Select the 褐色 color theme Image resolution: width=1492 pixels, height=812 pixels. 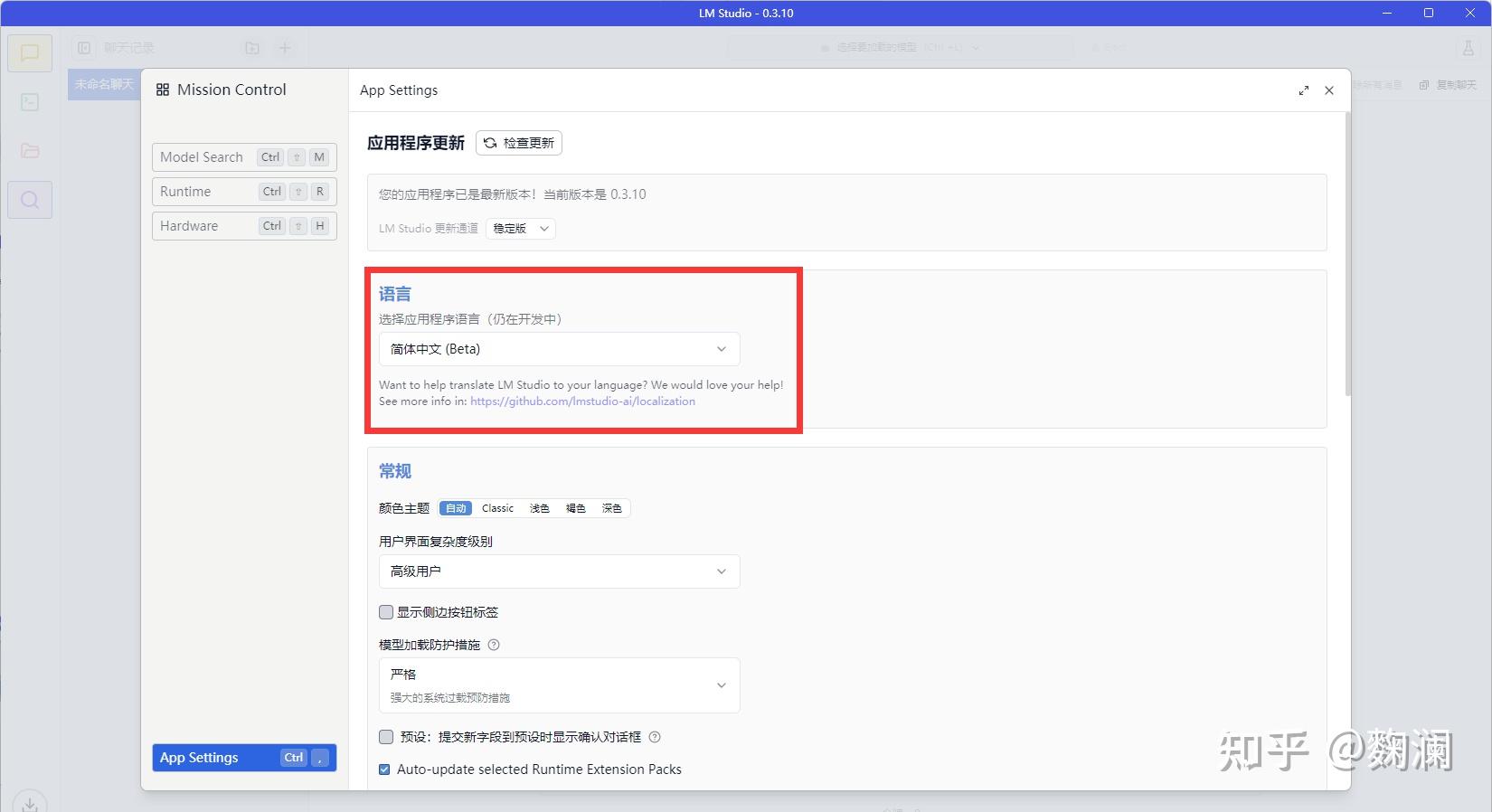(576, 508)
